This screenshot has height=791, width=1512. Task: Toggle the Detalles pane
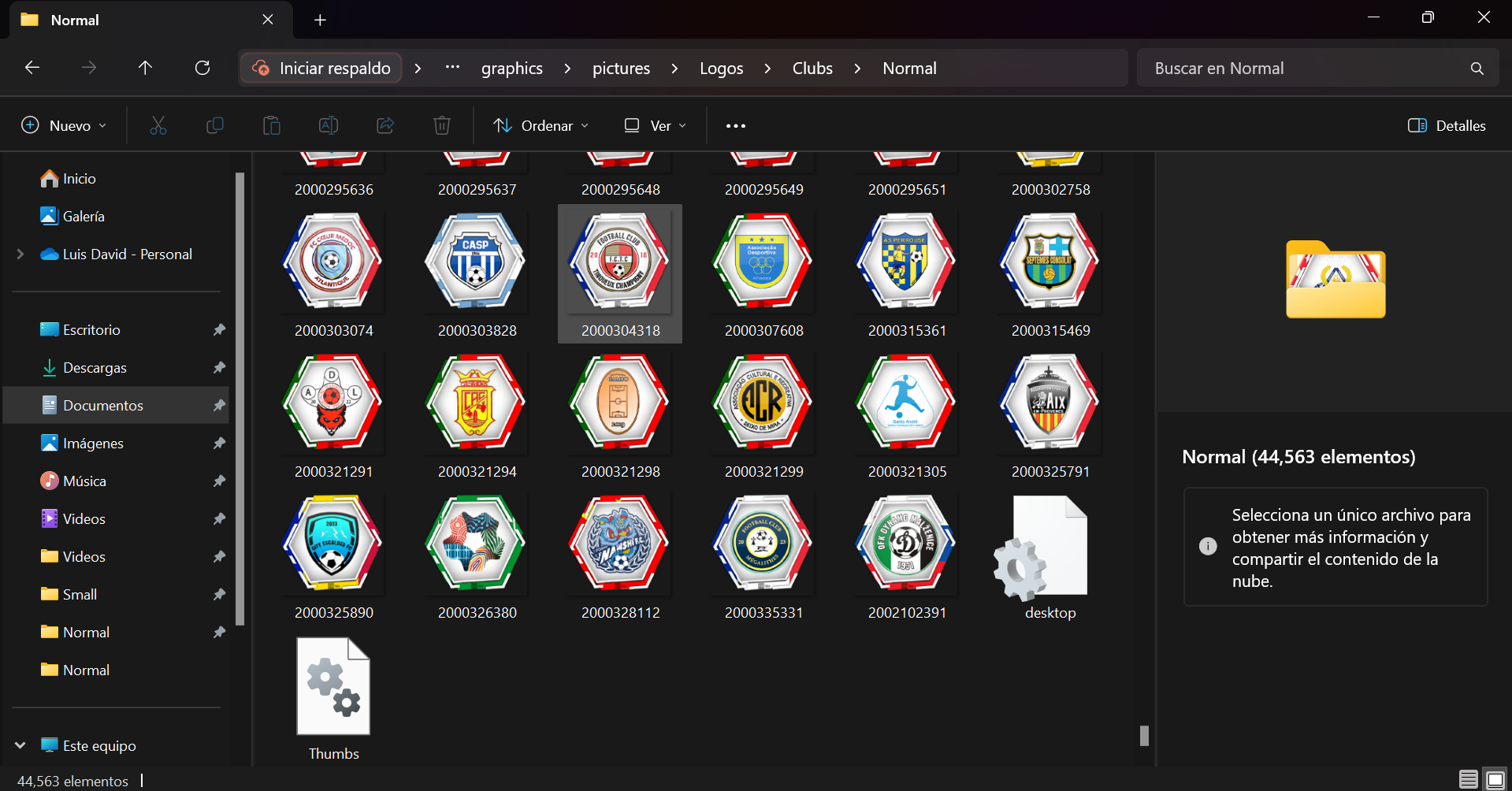click(x=1447, y=125)
